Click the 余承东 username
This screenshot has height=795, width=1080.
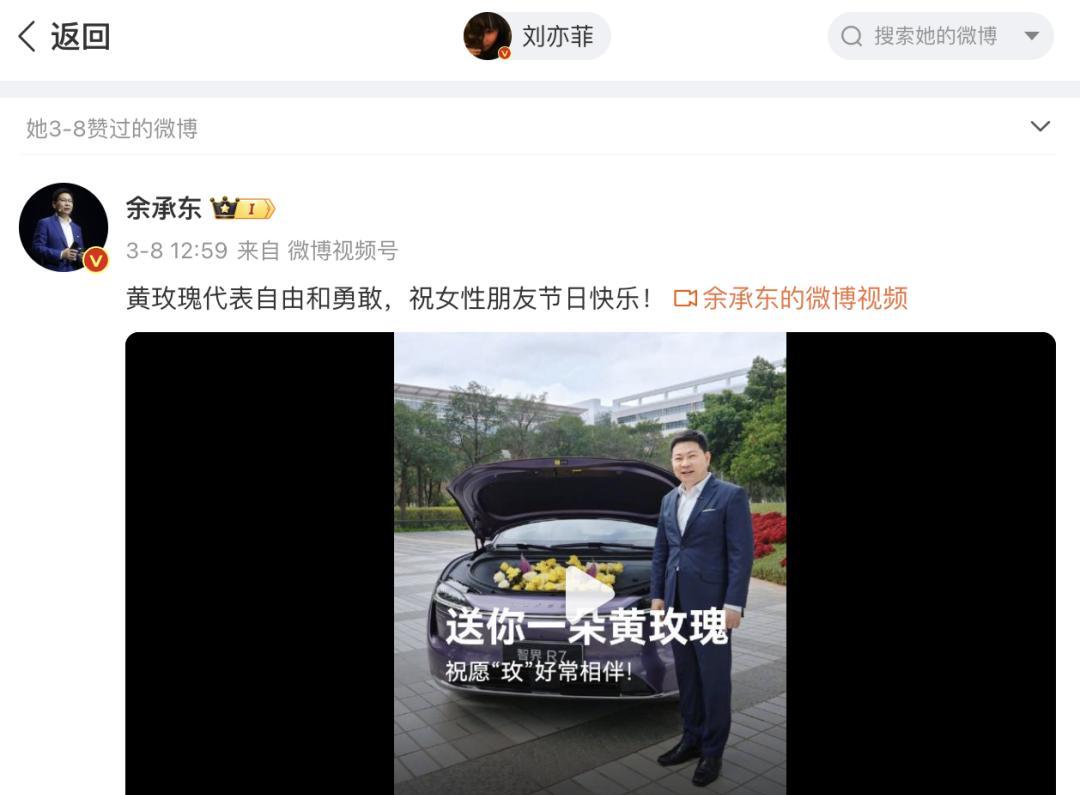[164, 207]
